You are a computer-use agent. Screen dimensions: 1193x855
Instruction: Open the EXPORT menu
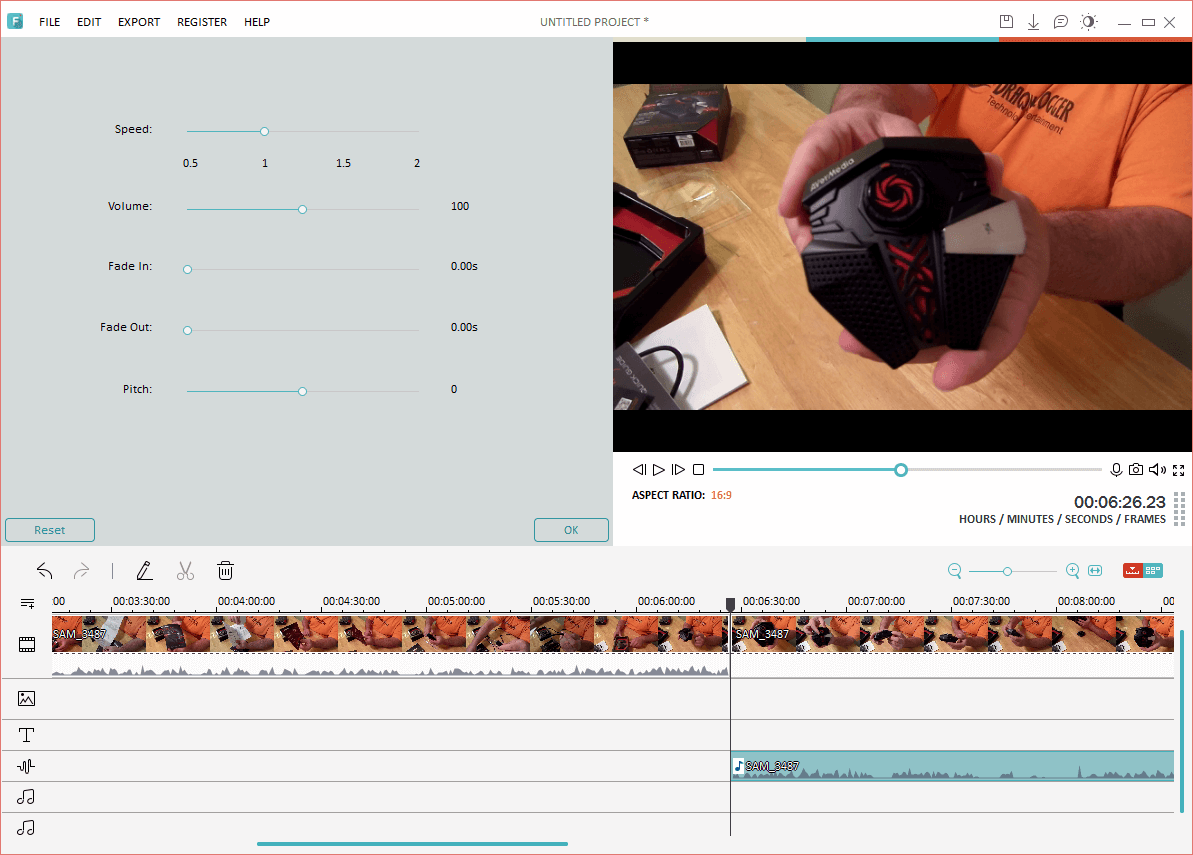point(139,22)
